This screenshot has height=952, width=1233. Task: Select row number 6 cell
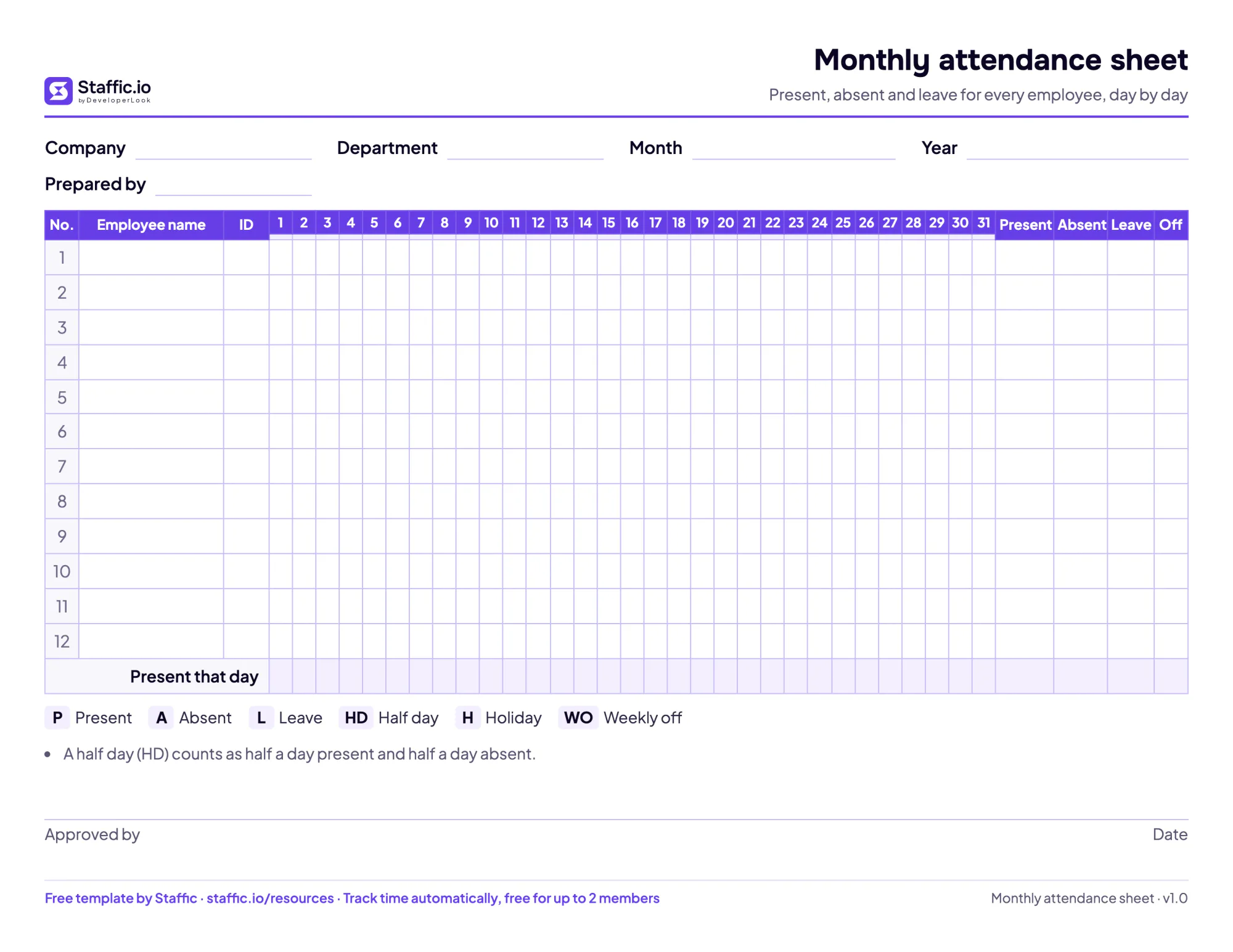62,431
